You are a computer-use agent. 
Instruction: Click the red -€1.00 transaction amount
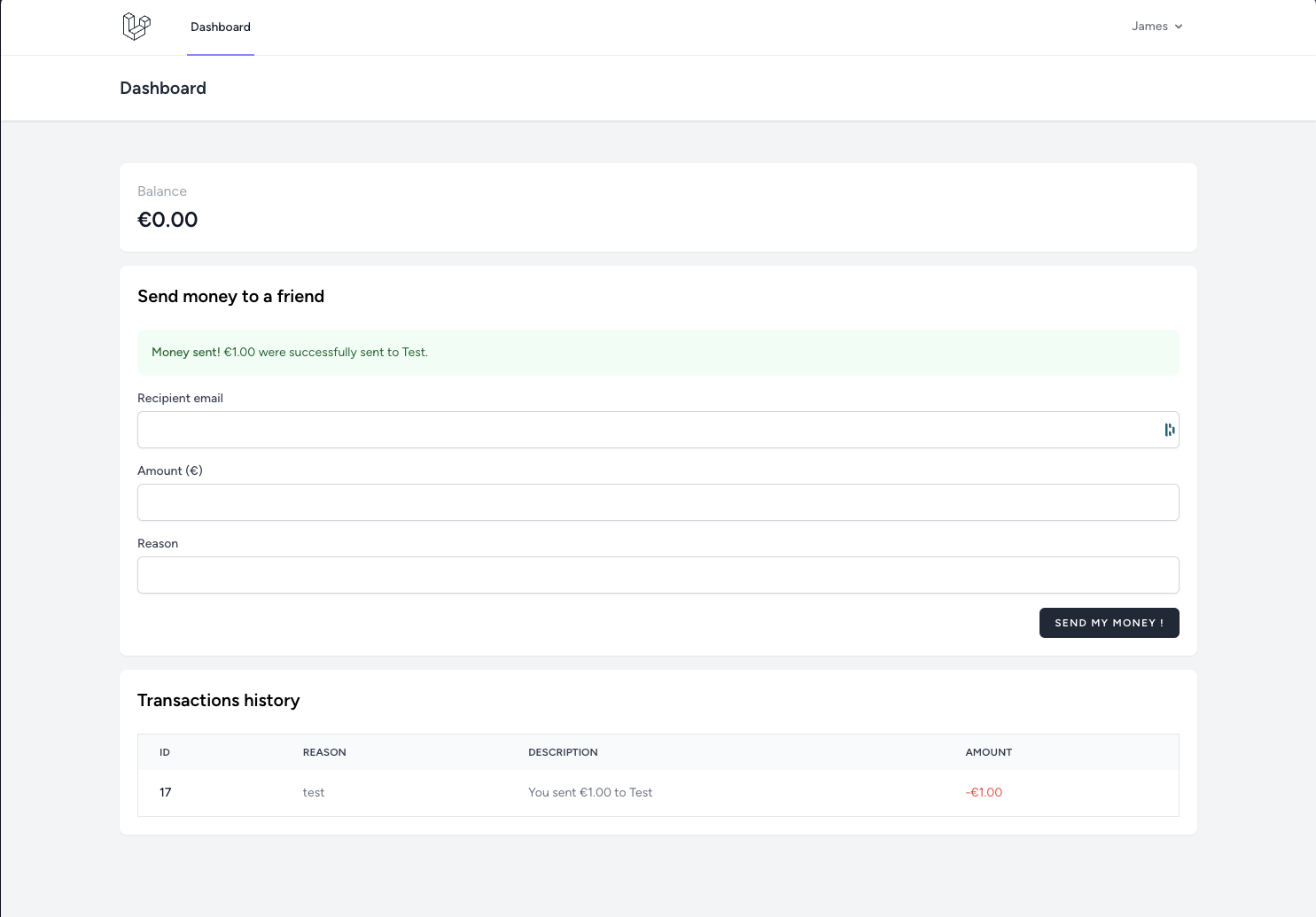pyautogui.click(x=984, y=793)
